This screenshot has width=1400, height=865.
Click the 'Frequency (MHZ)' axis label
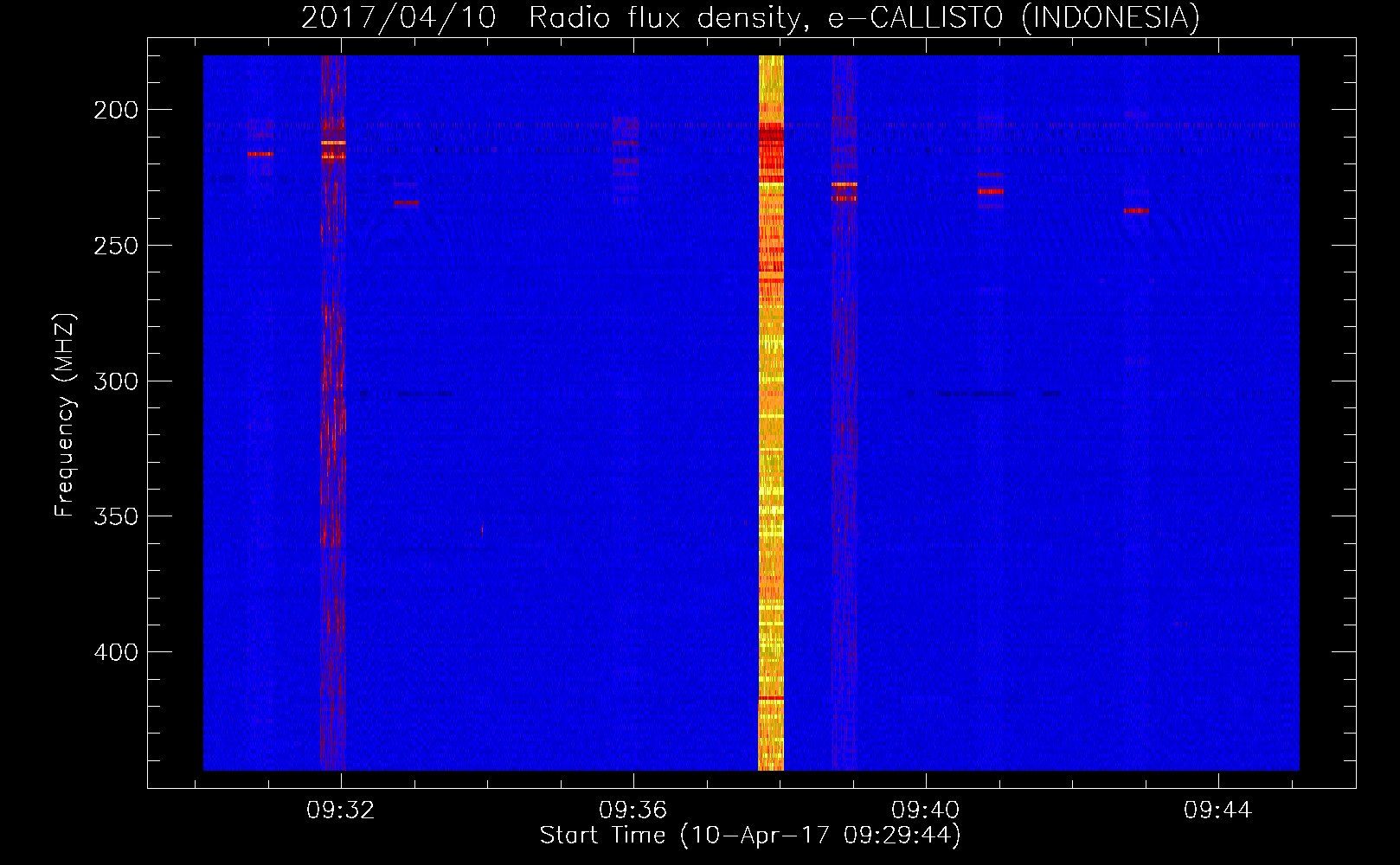(x=65, y=414)
